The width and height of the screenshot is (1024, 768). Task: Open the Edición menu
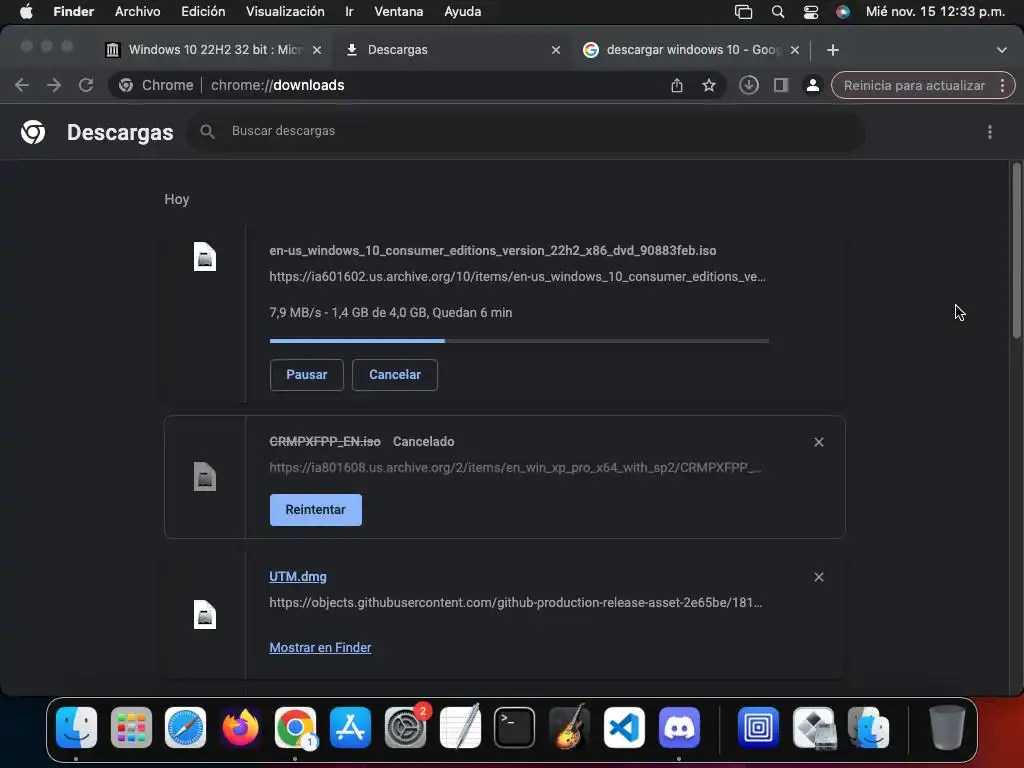(x=203, y=12)
